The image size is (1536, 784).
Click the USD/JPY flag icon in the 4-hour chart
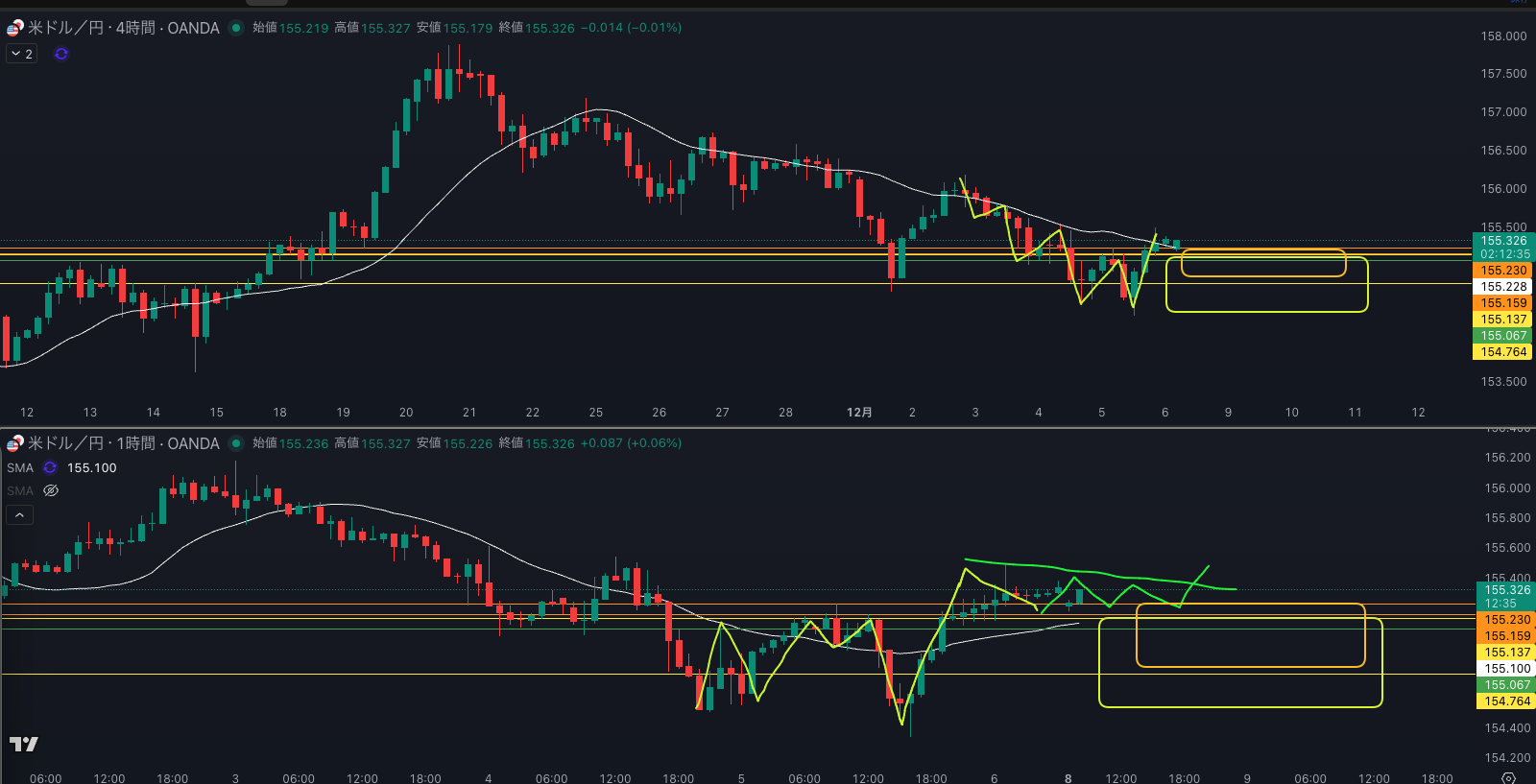pyautogui.click(x=14, y=28)
